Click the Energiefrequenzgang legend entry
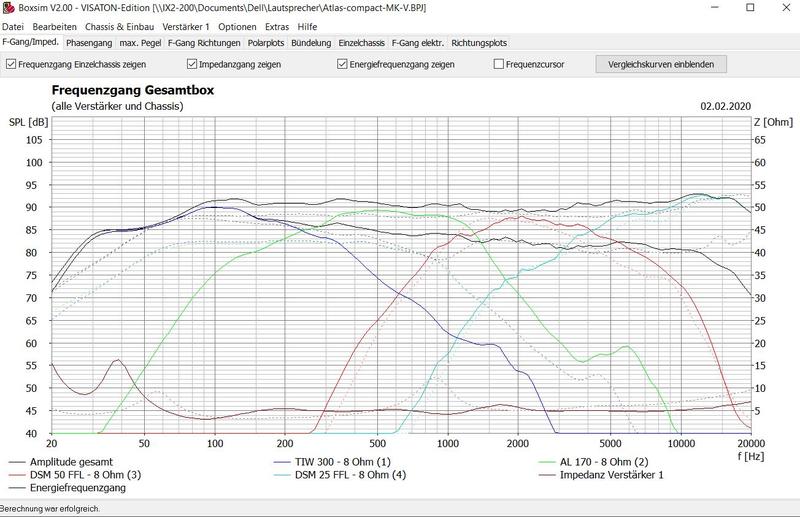The image size is (800, 517). pos(67,488)
